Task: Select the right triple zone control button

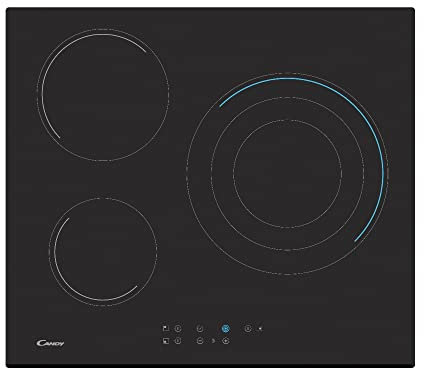Action: tap(248, 329)
